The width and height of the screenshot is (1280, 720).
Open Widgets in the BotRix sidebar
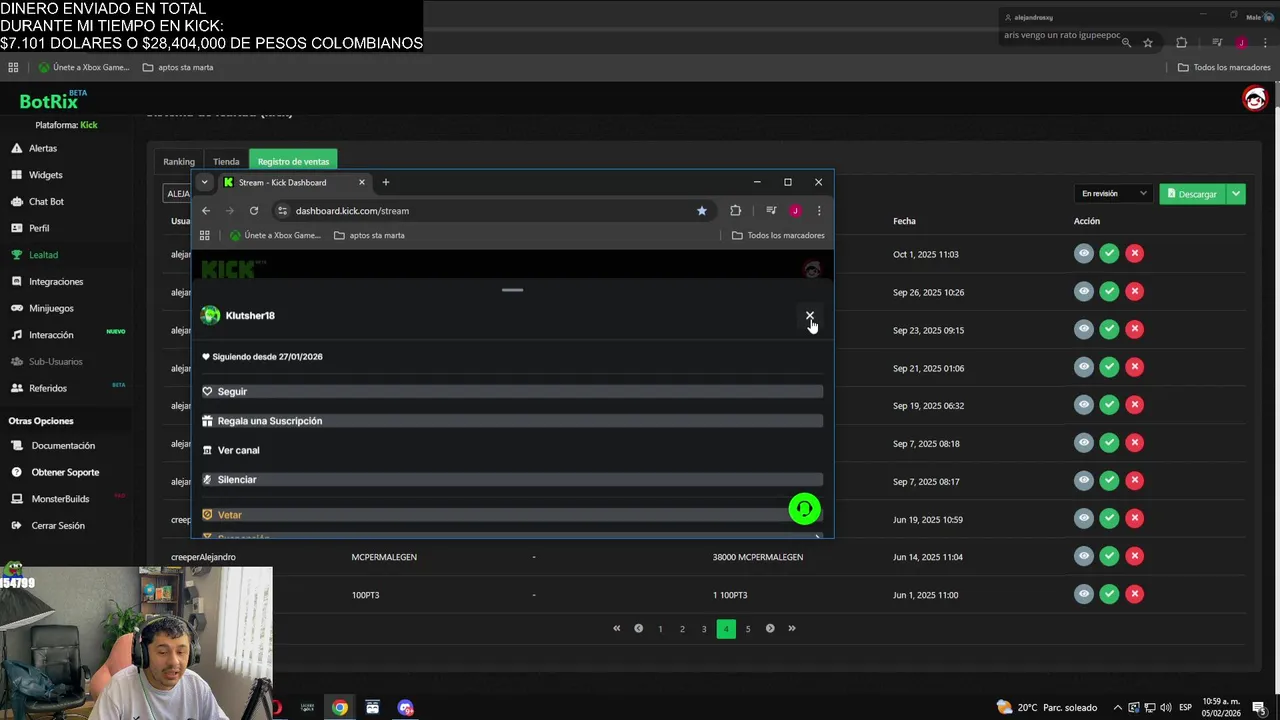tap(45, 175)
